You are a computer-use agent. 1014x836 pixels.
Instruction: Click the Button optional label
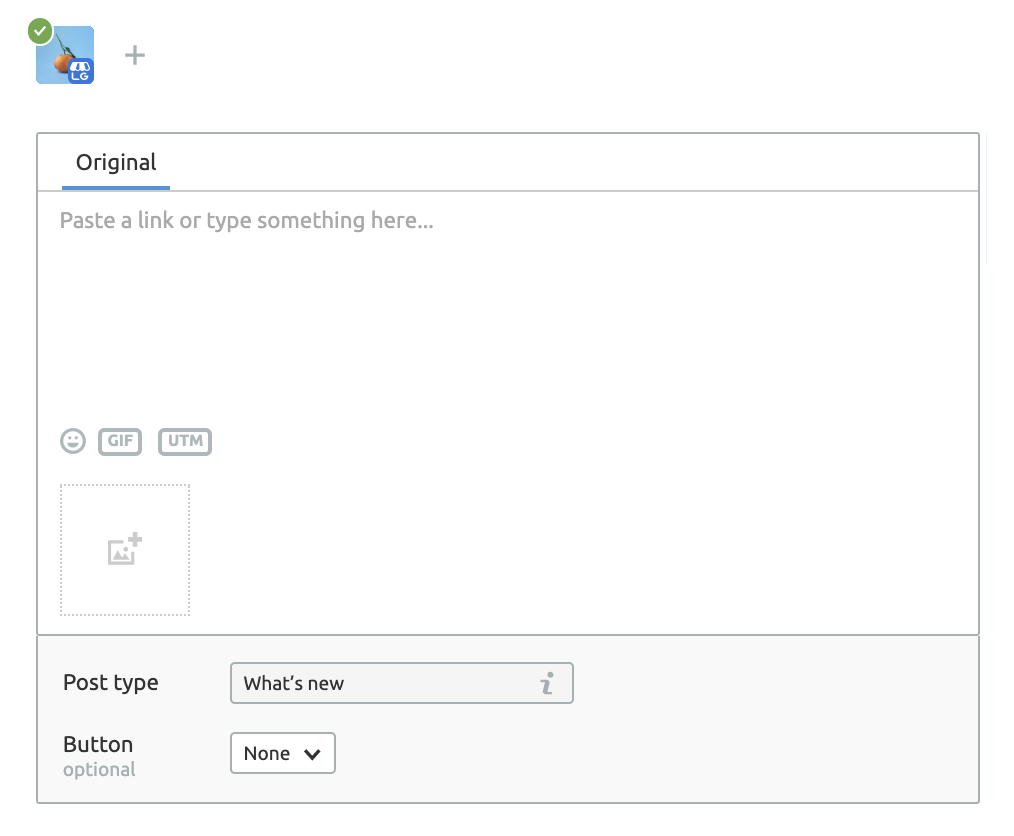99,756
